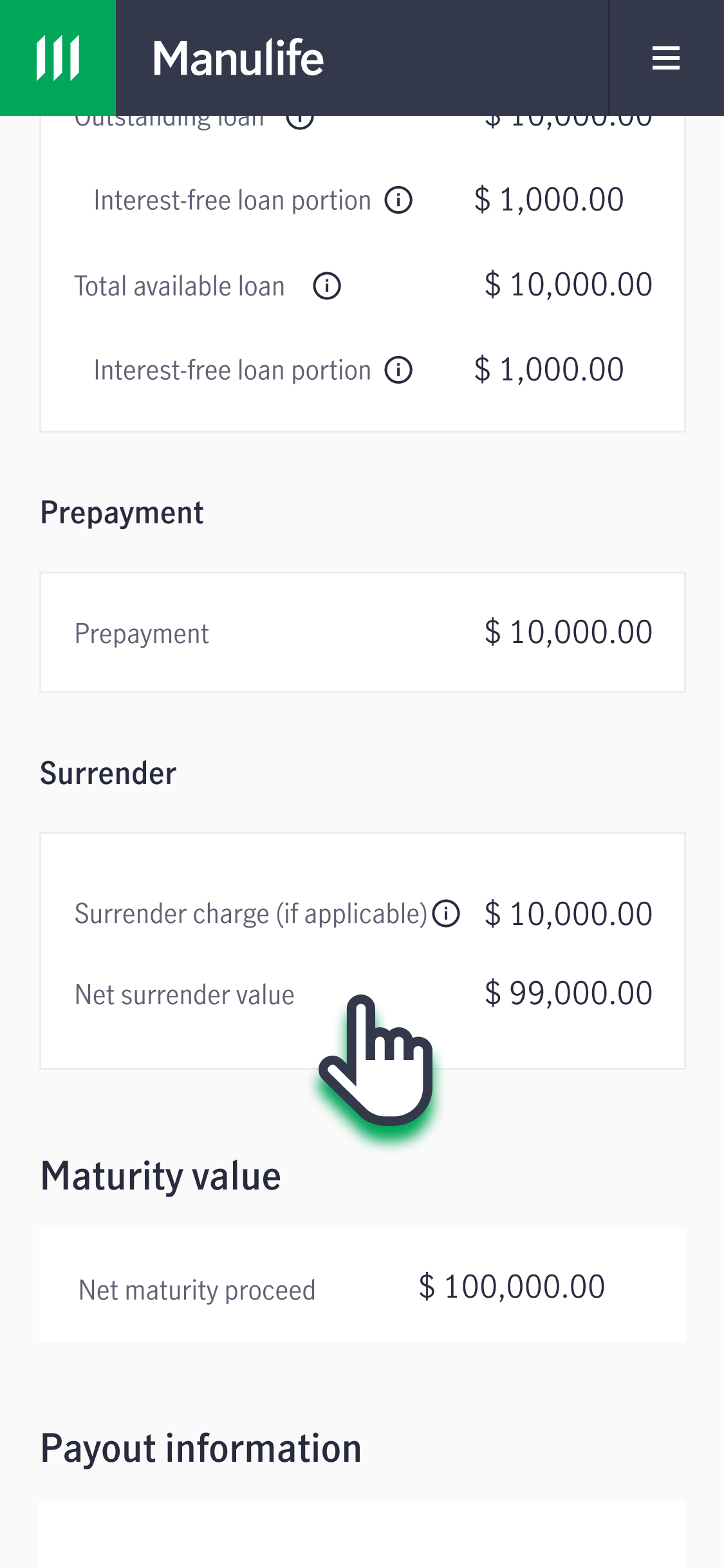This screenshot has height=1568, width=724.
Task: Click the green Manulife logo icon
Action: tap(58, 58)
